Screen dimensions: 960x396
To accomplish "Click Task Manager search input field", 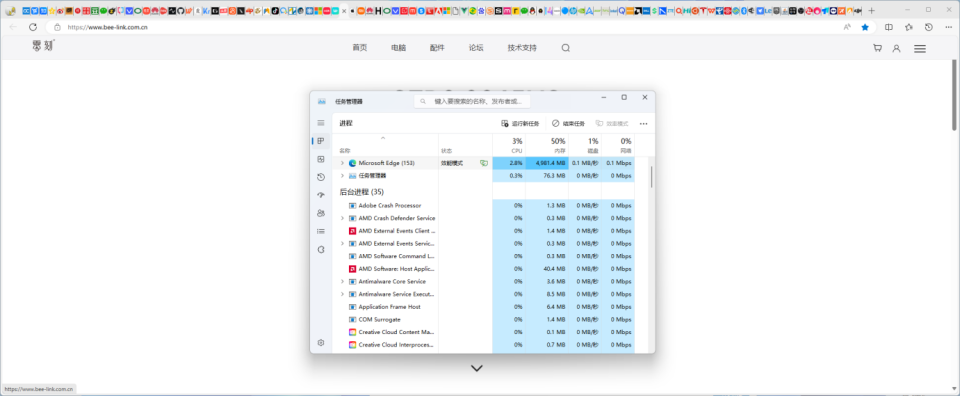I will (x=472, y=101).
